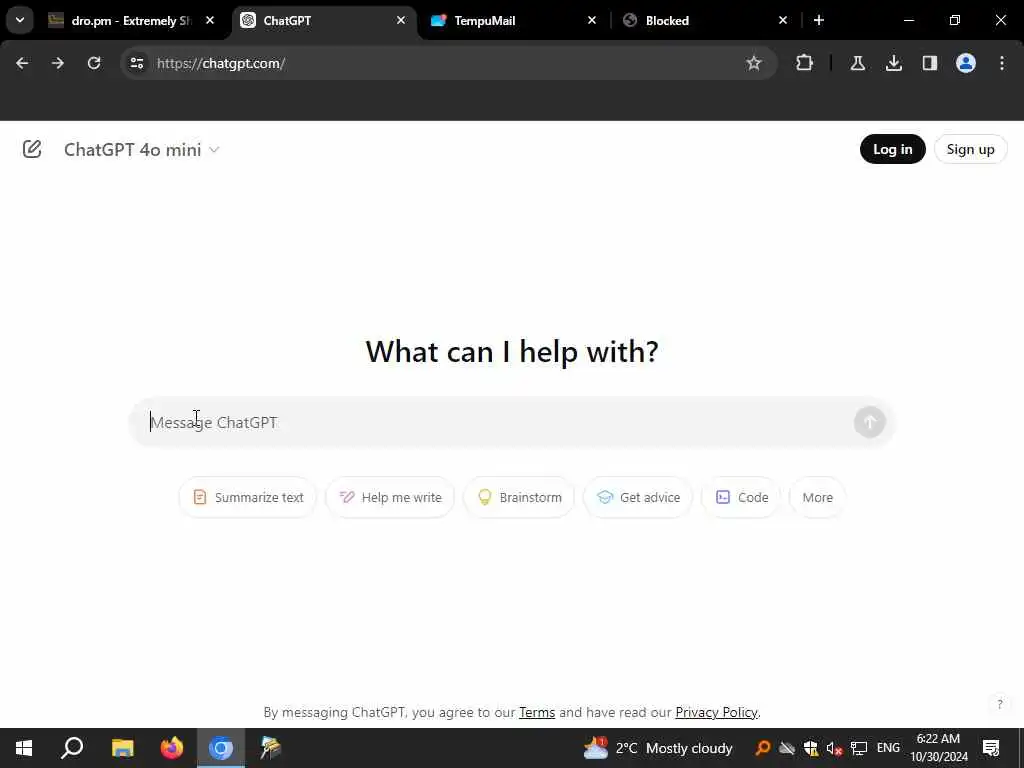Screen dimensions: 1024x768
Task: Go forward in browser history
Action: tap(58, 63)
